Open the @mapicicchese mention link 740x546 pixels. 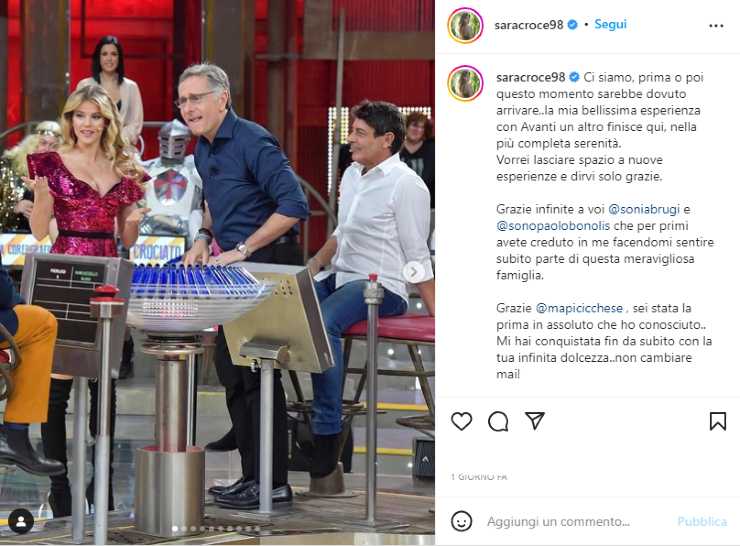[x=580, y=308]
